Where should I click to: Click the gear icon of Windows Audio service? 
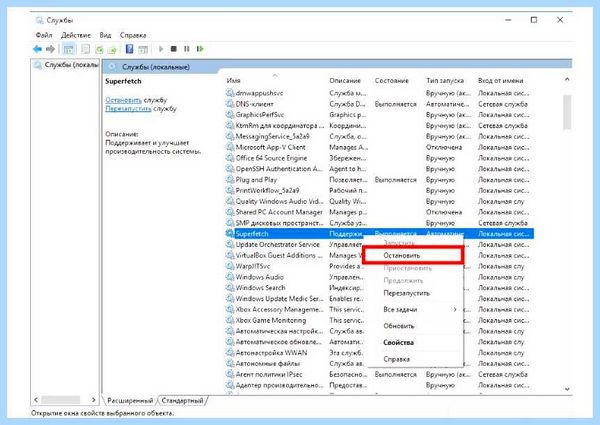(230, 277)
